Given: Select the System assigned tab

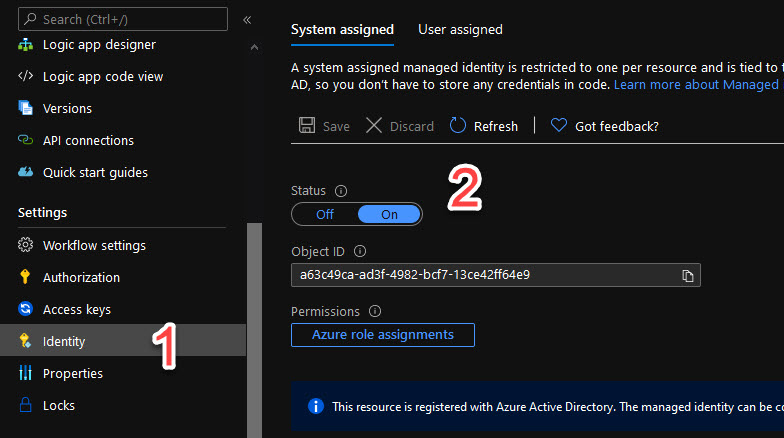Looking at the screenshot, I should pyautogui.click(x=342, y=30).
